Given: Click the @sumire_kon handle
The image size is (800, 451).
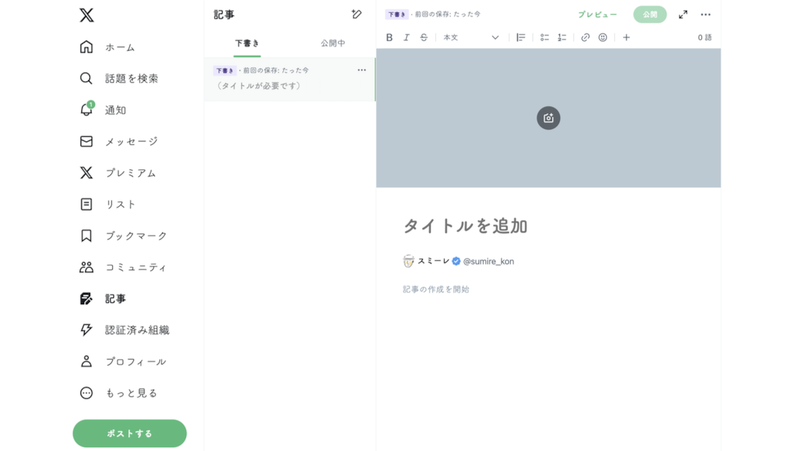Looking at the screenshot, I should (x=488, y=261).
